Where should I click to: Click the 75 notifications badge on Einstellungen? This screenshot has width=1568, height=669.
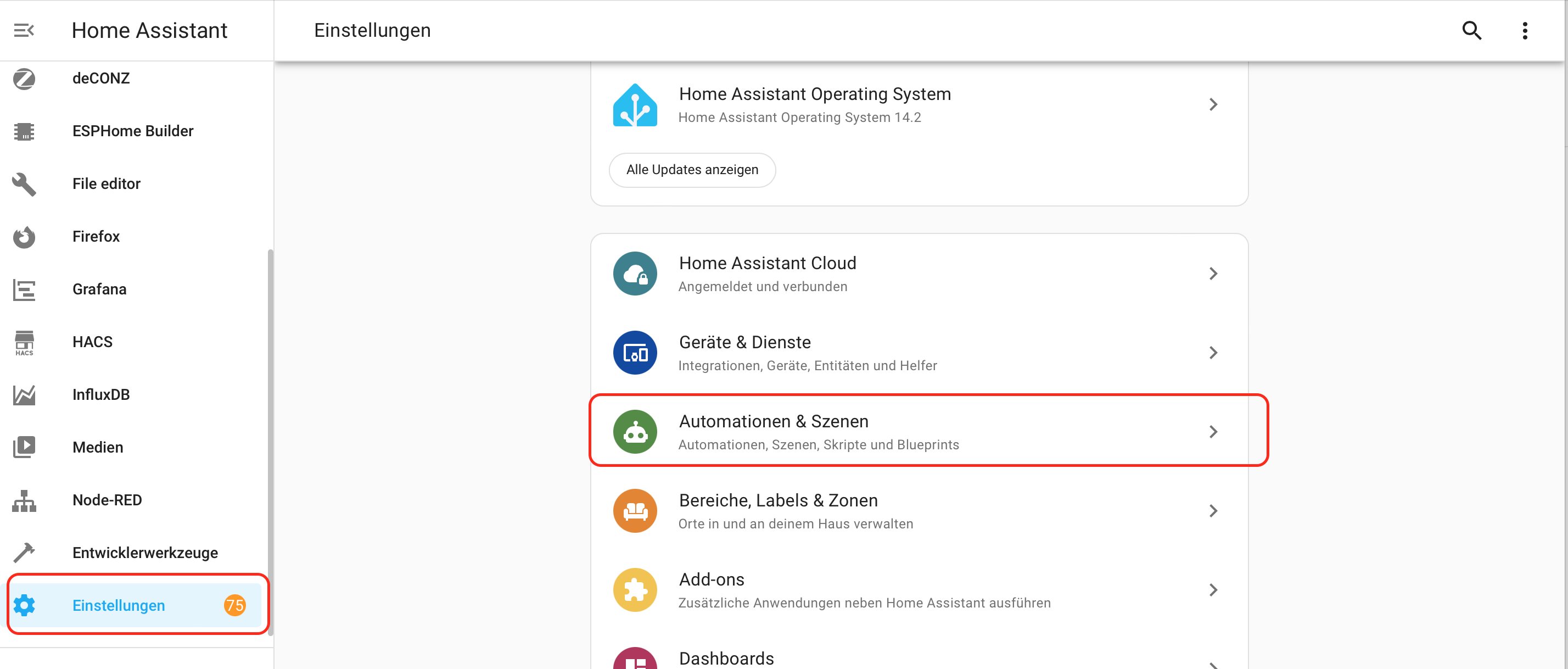pos(235,605)
